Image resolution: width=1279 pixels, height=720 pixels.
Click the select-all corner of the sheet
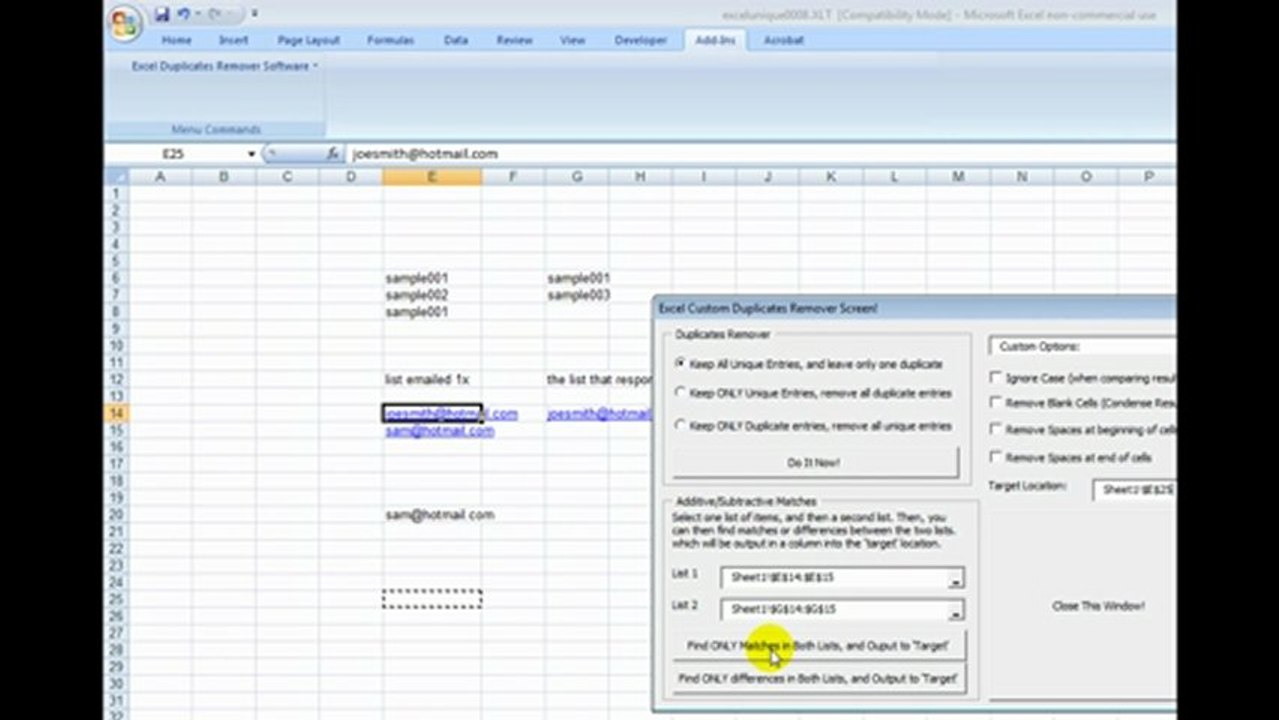click(116, 177)
